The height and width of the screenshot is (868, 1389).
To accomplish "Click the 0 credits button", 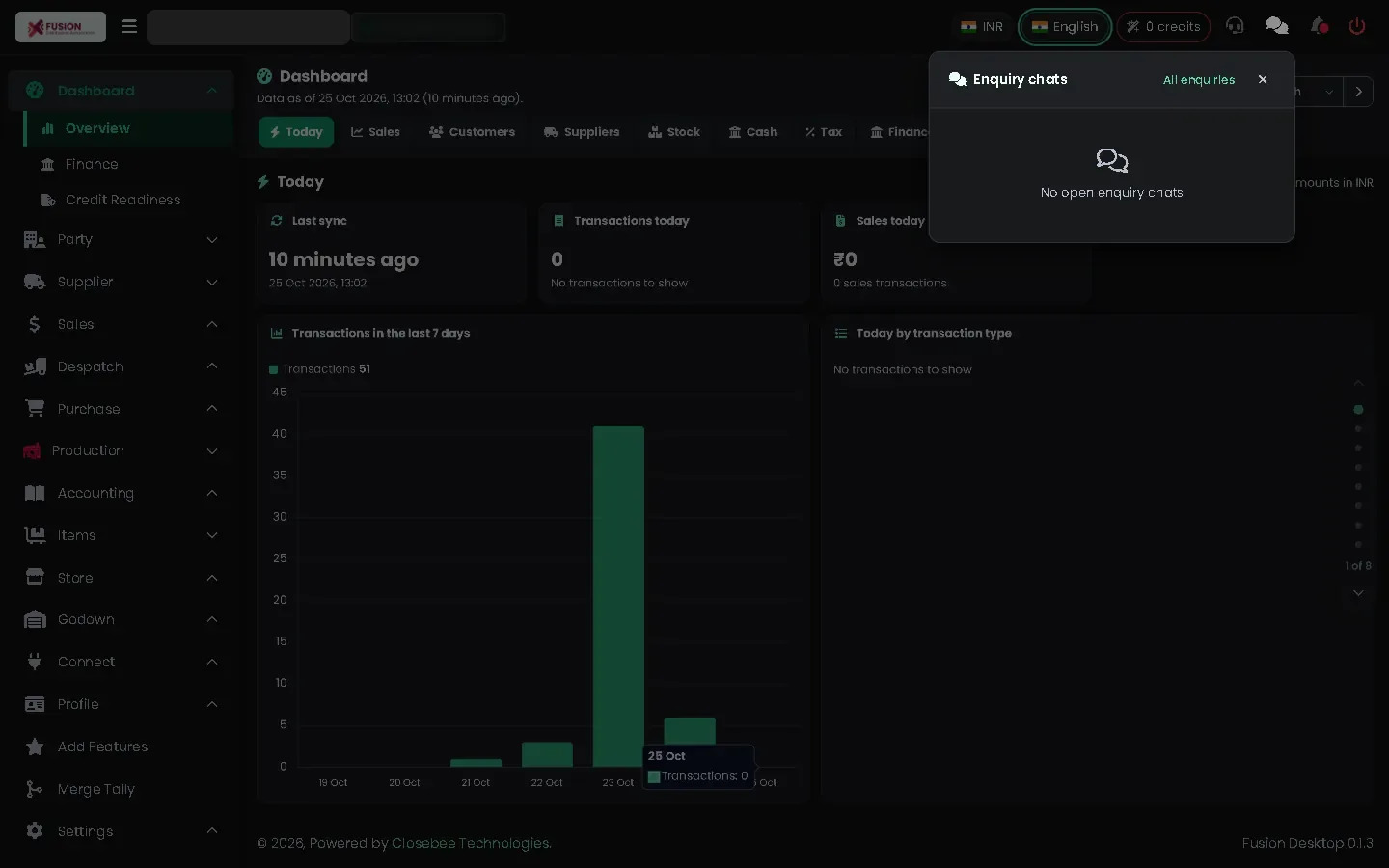I will tap(1163, 27).
